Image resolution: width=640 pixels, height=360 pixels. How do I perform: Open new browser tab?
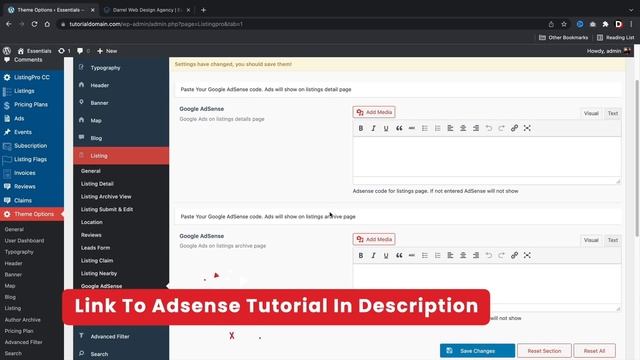(203, 10)
